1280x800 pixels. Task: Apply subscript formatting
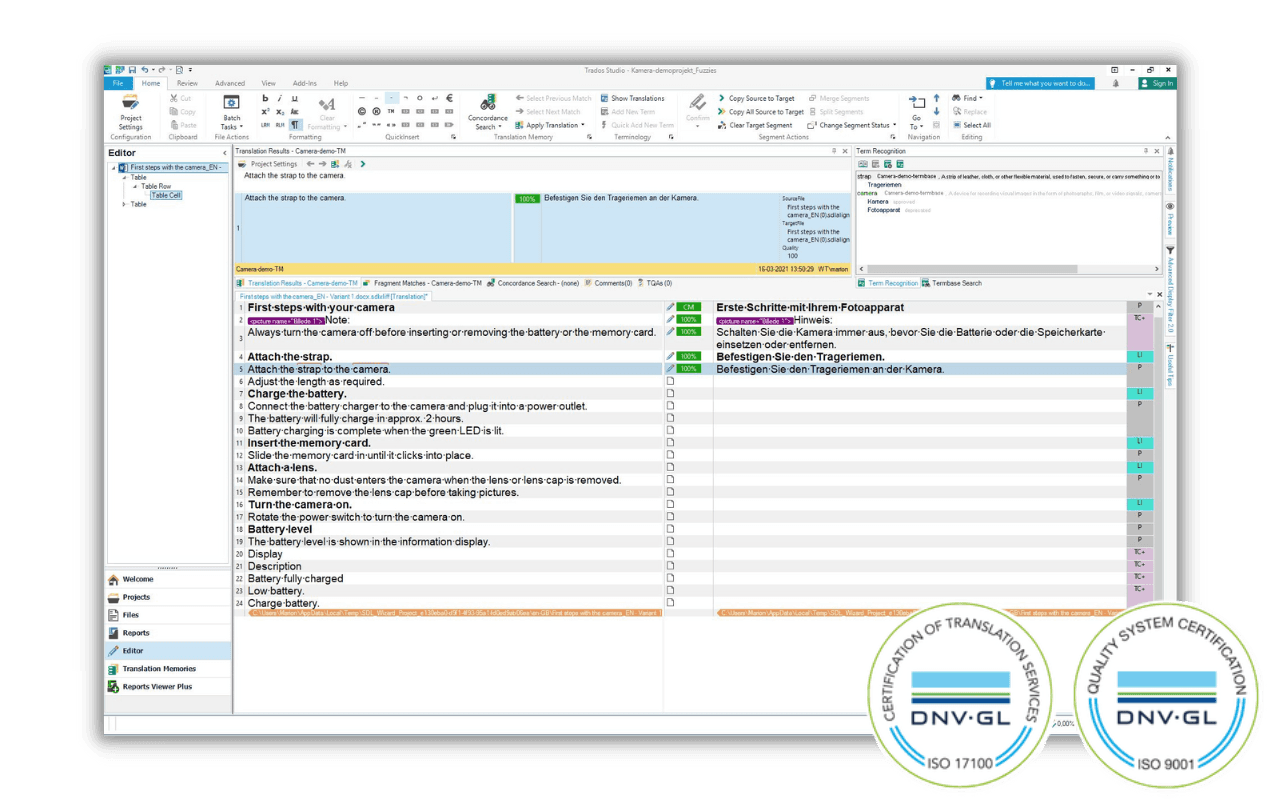click(x=280, y=112)
